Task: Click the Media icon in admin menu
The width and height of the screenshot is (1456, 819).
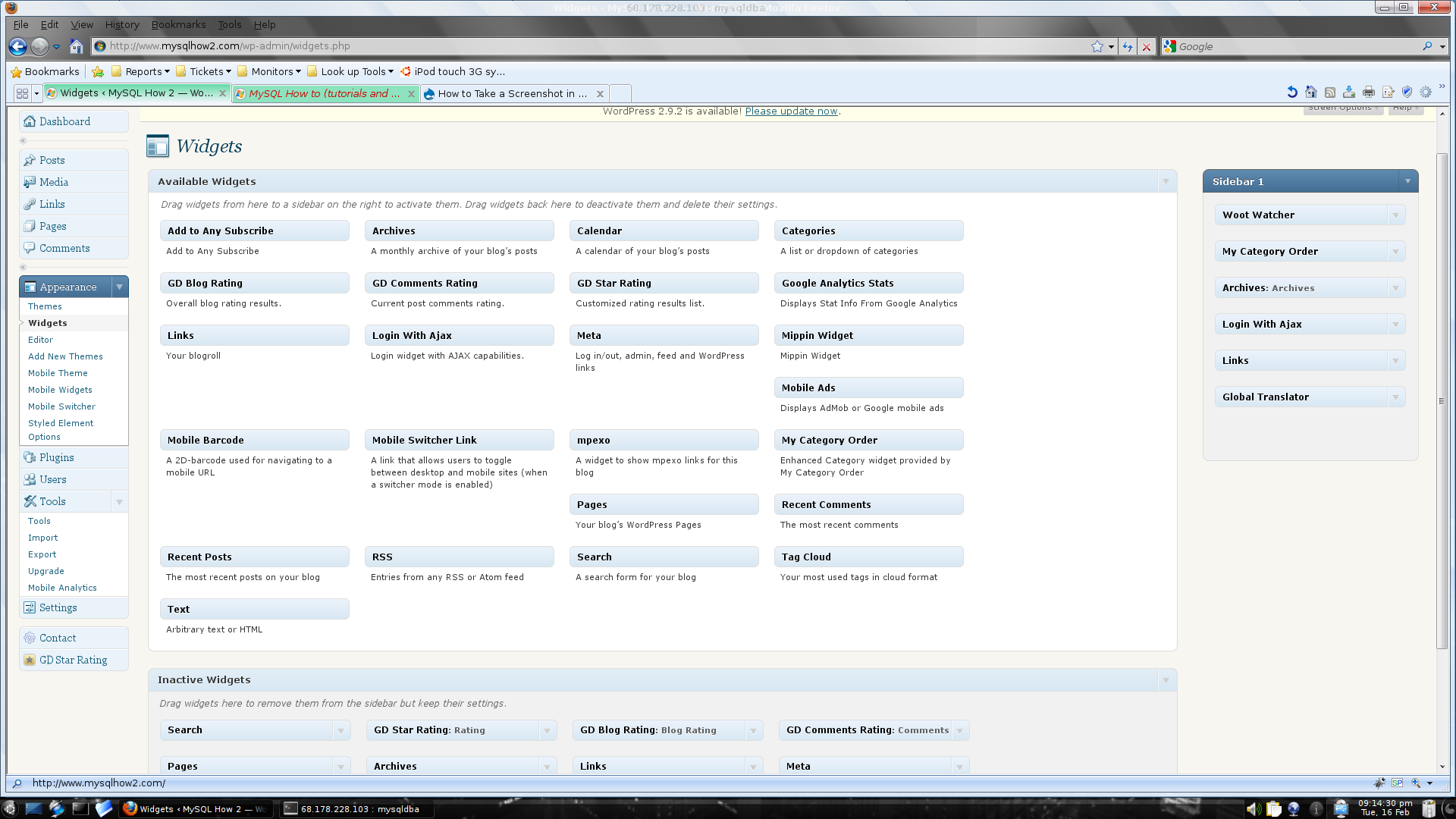Action: 30,182
